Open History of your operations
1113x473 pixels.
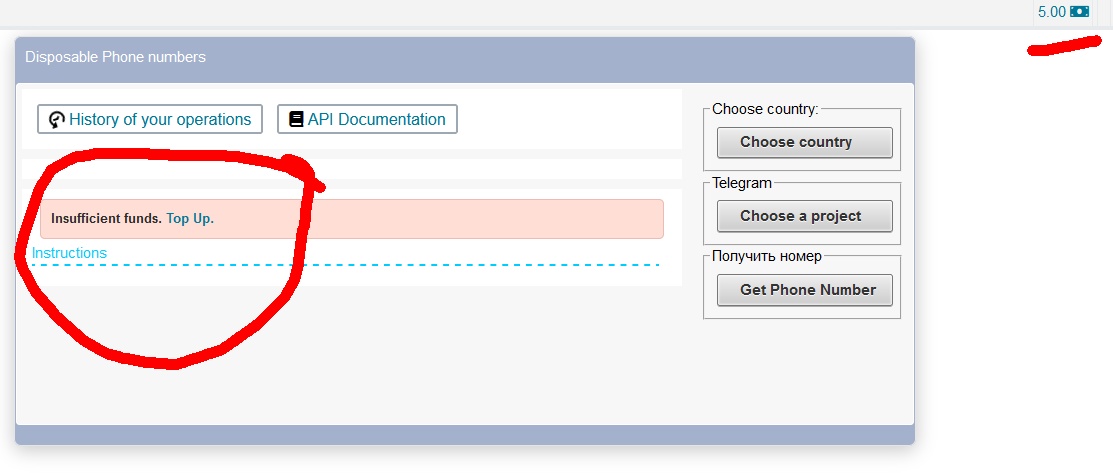tap(150, 119)
